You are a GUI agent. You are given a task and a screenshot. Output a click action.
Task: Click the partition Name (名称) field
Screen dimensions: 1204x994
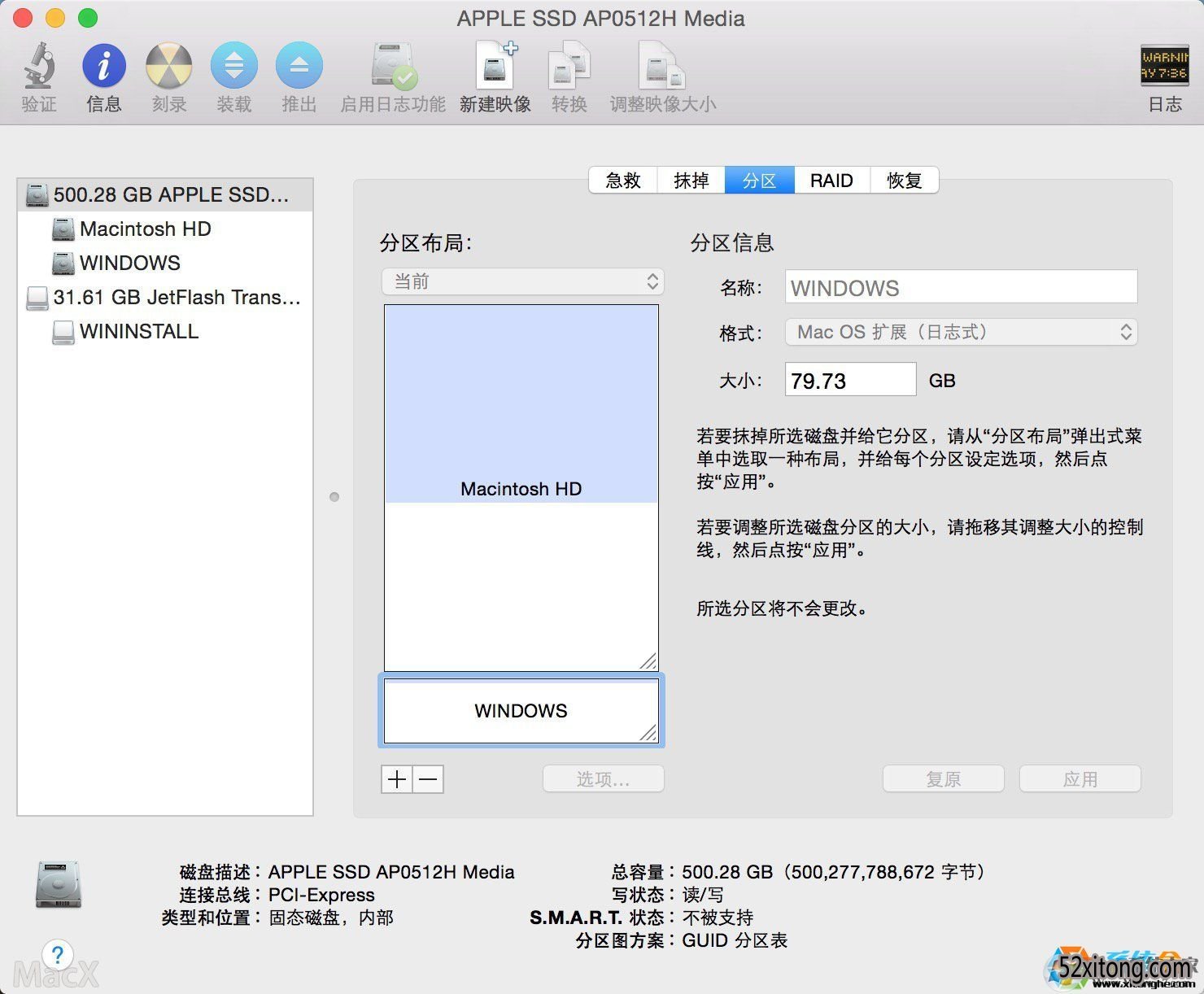[961, 288]
